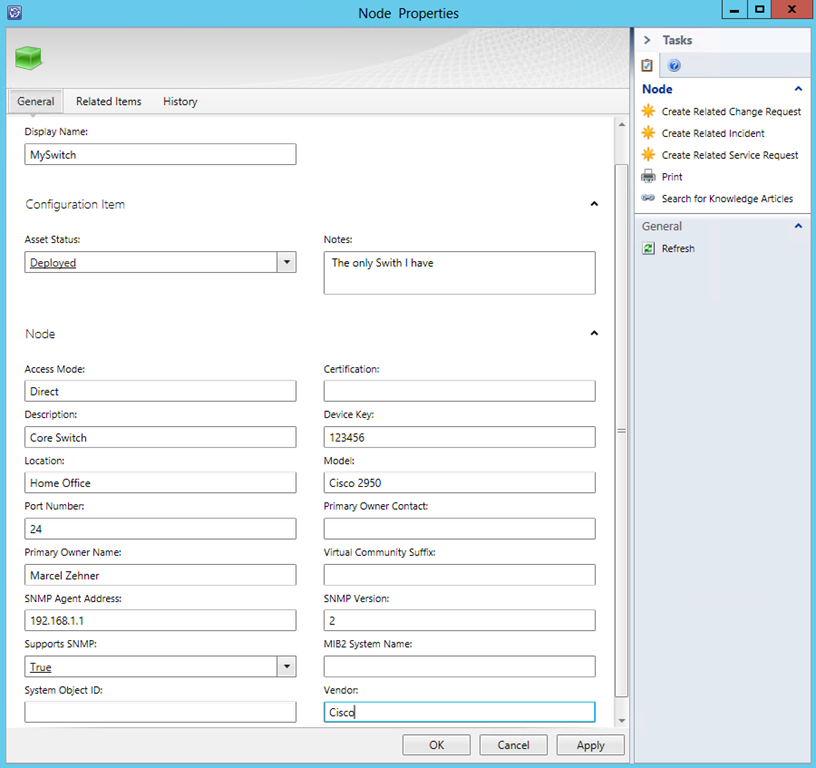Screen dimensions: 816x768
Task: Click the Create Related Change Request star icon
Action: pyautogui.click(x=649, y=111)
